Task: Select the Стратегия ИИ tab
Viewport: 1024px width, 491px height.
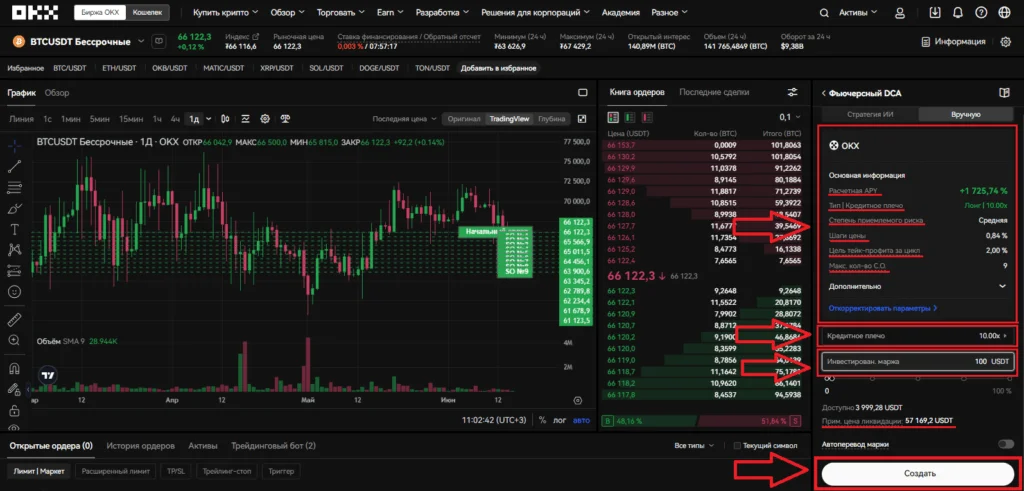Action: pyautogui.click(x=869, y=114)
